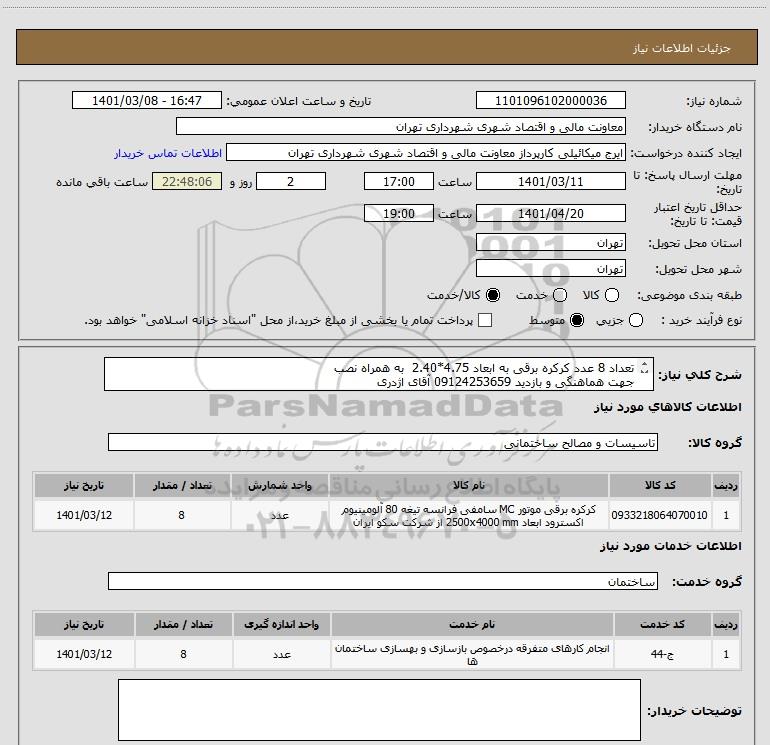Viewport: 770px width, 745px height.
Task: Select the خدمت radio button
Action: click(x=560, y=295)
